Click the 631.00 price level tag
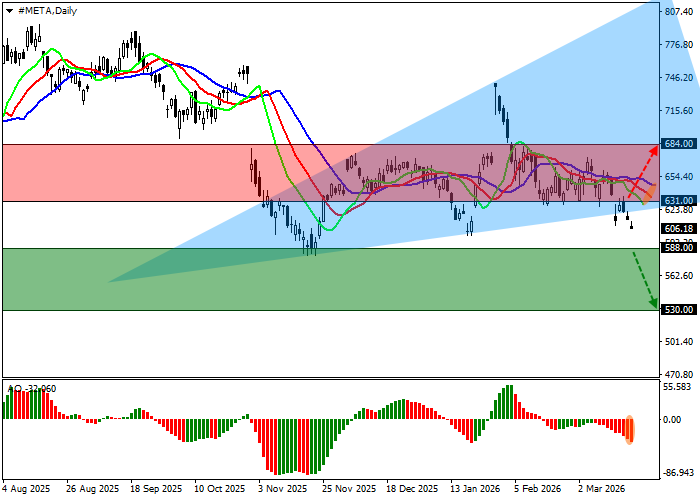 click(x=678, y=200)
